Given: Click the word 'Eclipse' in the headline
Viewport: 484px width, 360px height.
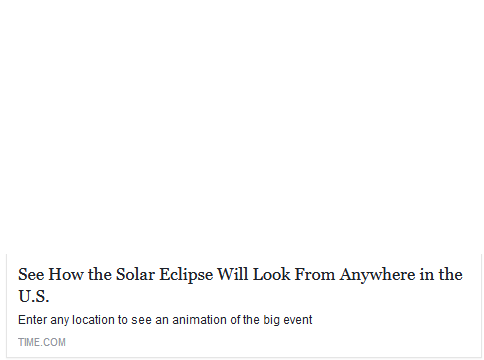Looking at the screenshot, I should pos(186,275).
